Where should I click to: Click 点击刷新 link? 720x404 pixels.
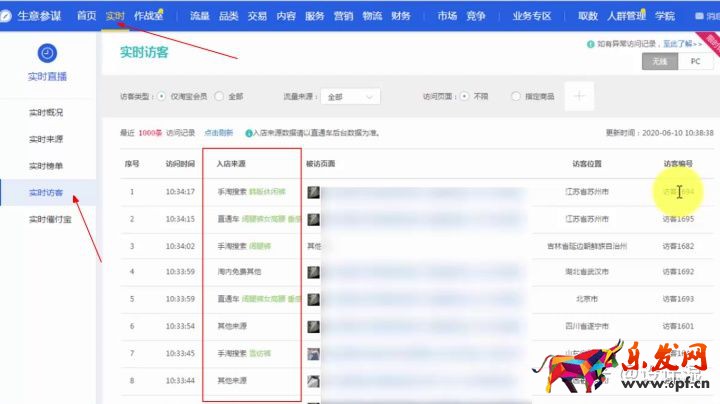tap(218, 132)
